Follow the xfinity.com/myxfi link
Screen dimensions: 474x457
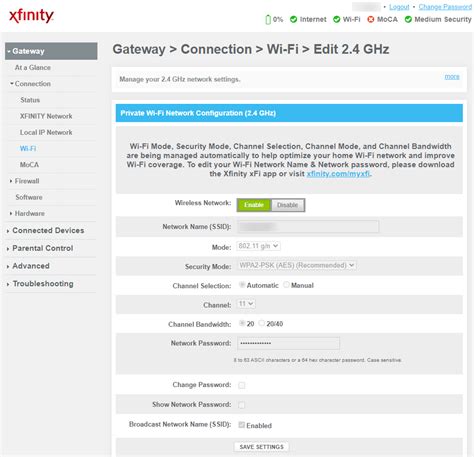[x=338, y=174]
